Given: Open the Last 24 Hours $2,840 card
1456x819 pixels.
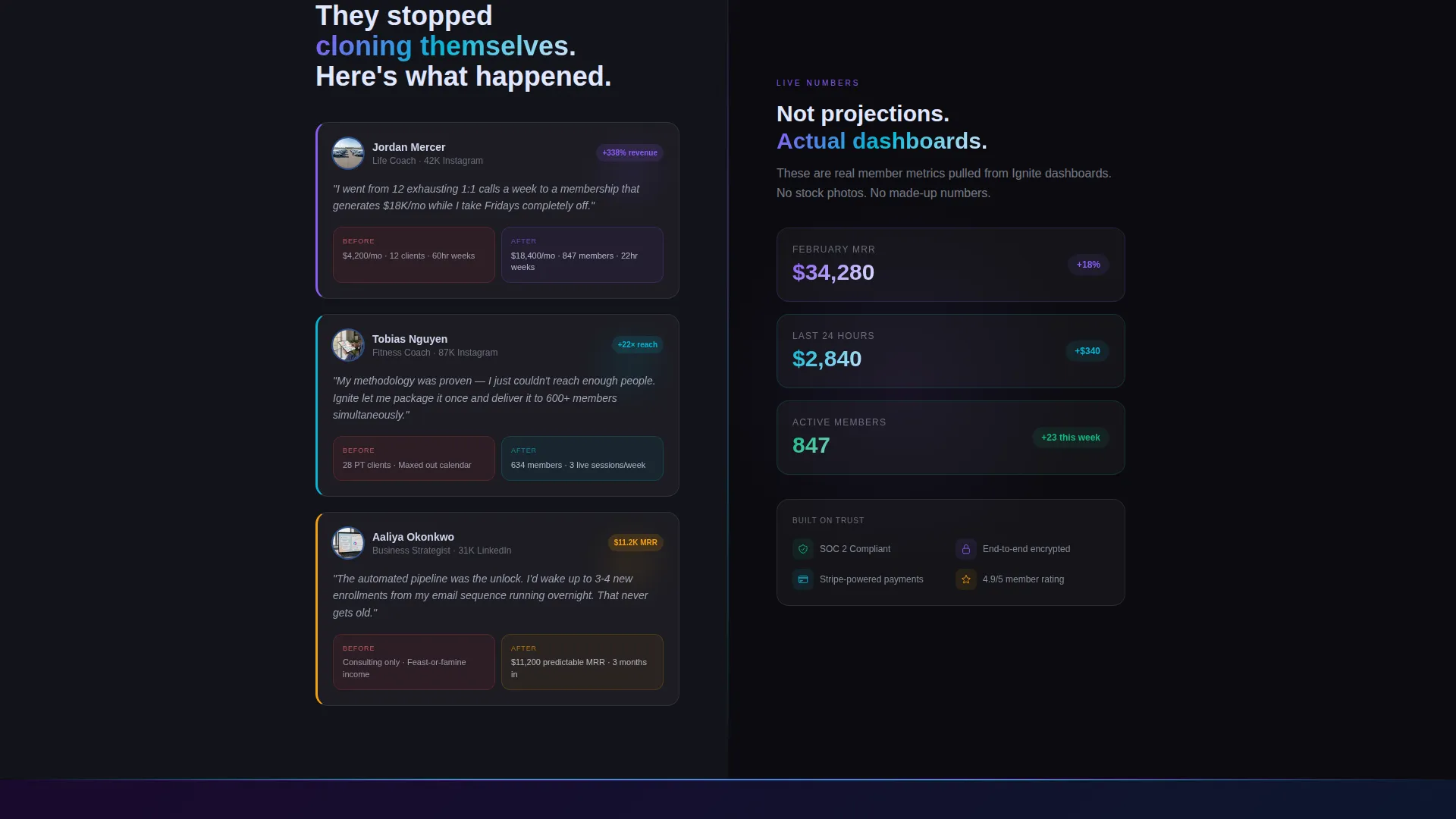Looking at the screenshot, I should click(950, 351).
